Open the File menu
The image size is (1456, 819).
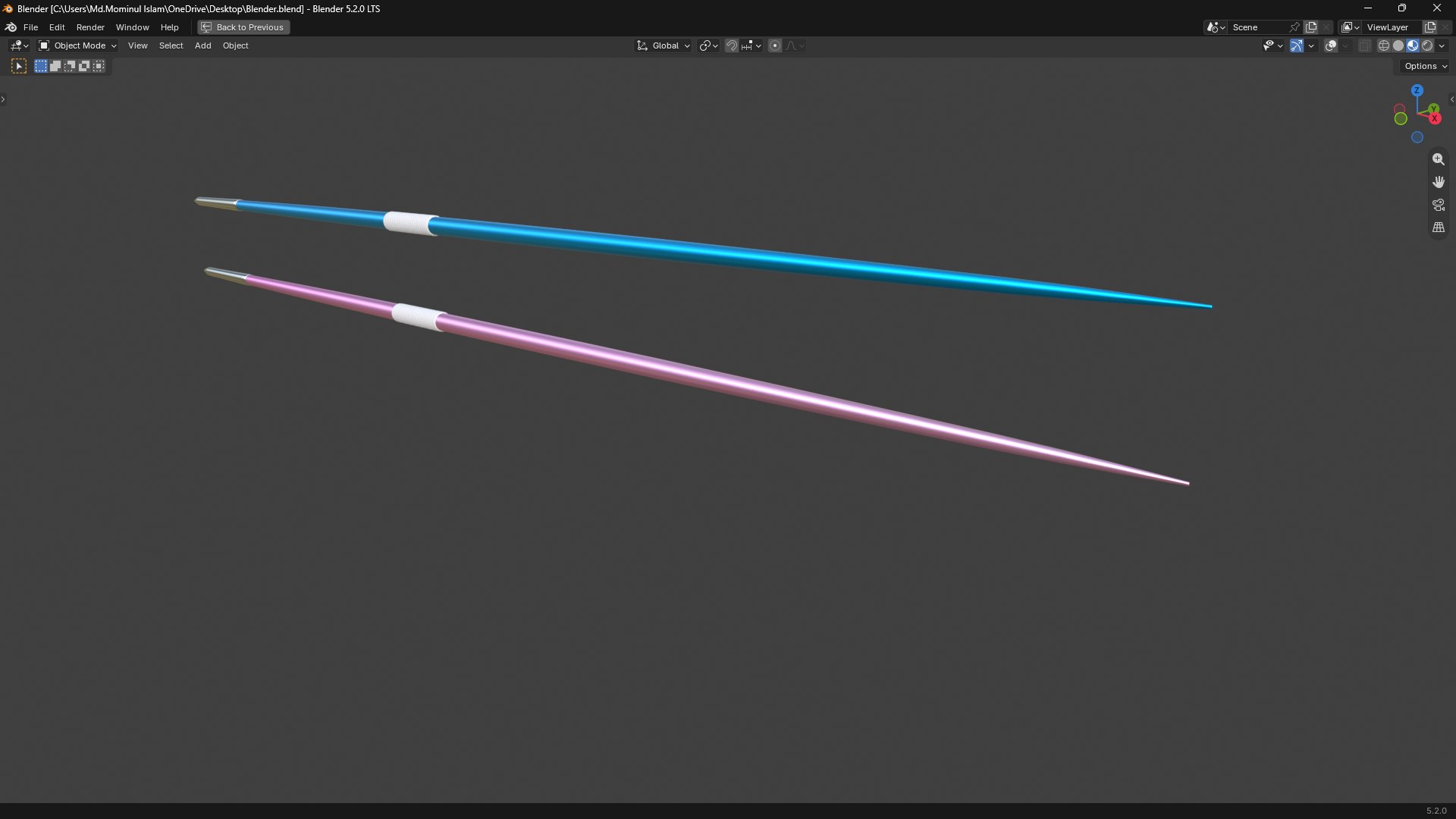click(x=30, y=27)
